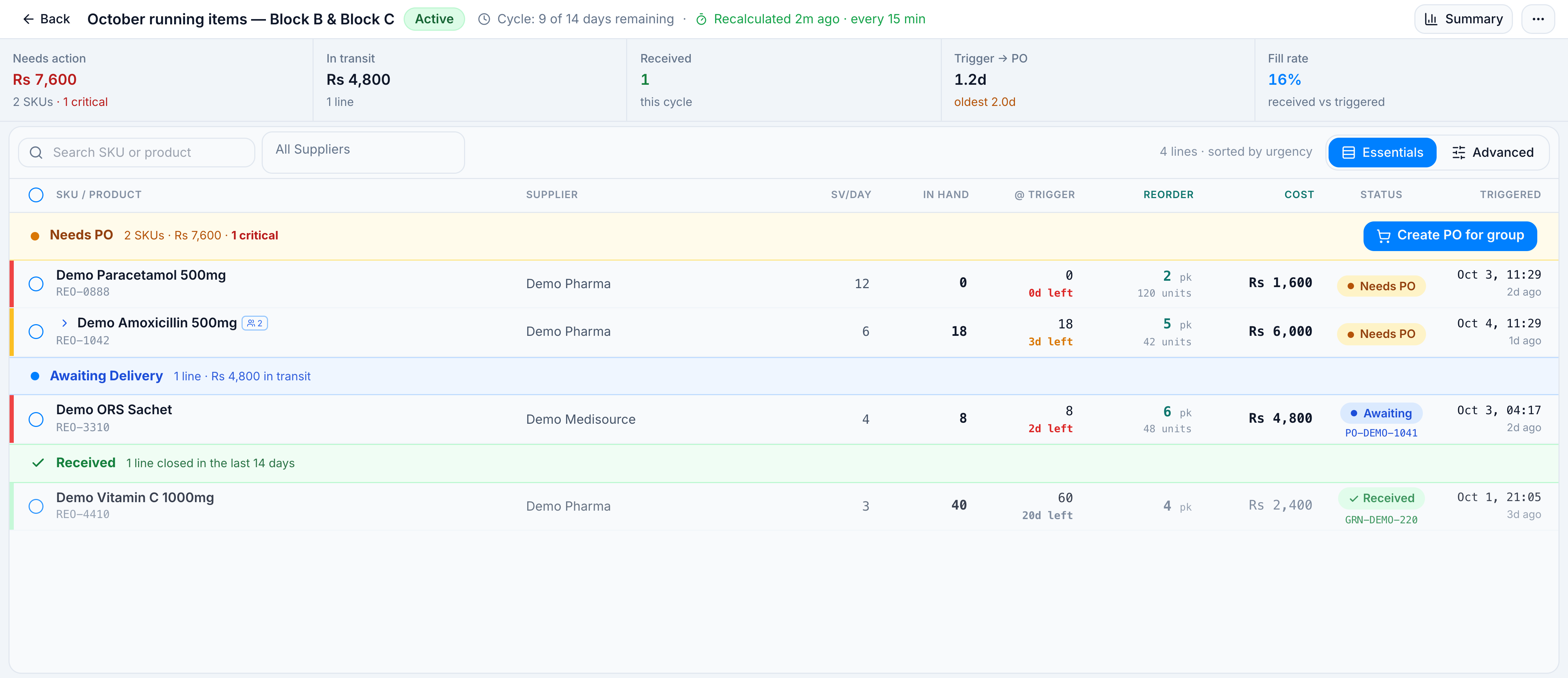
Task: Click the SUPPLIER column header
Action: click(552, 195)
